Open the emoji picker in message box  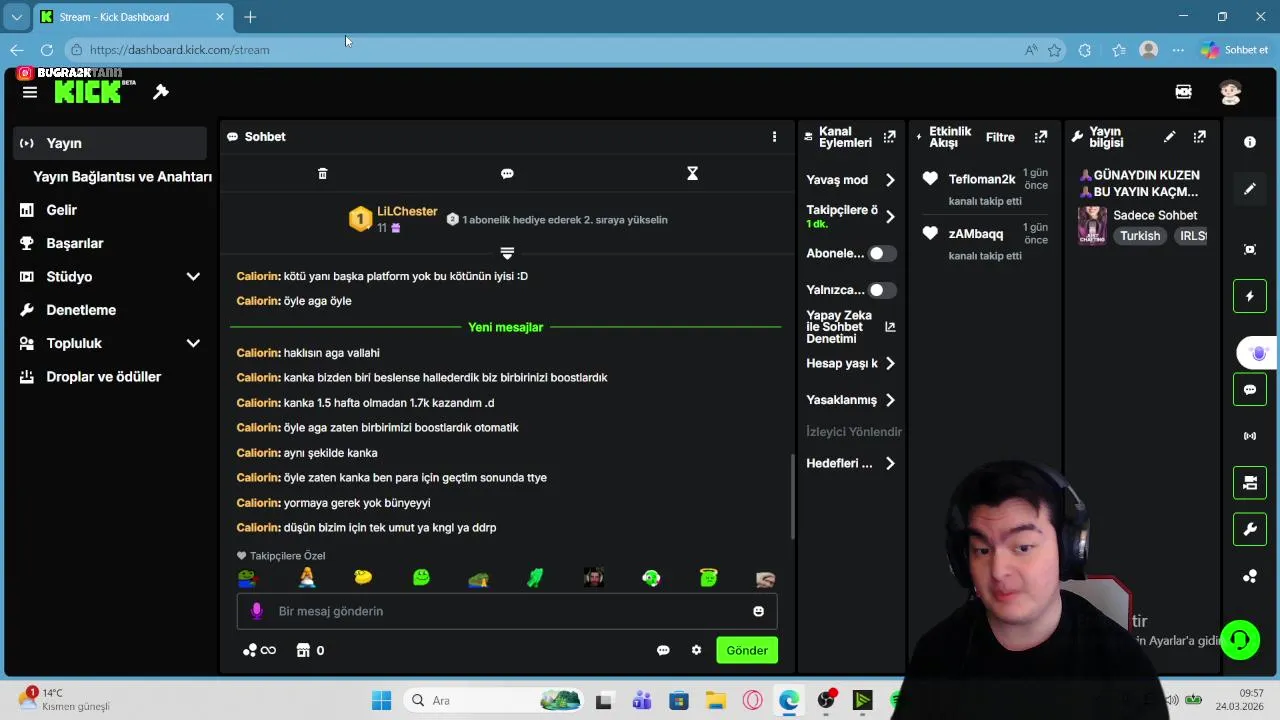point(758,611)
